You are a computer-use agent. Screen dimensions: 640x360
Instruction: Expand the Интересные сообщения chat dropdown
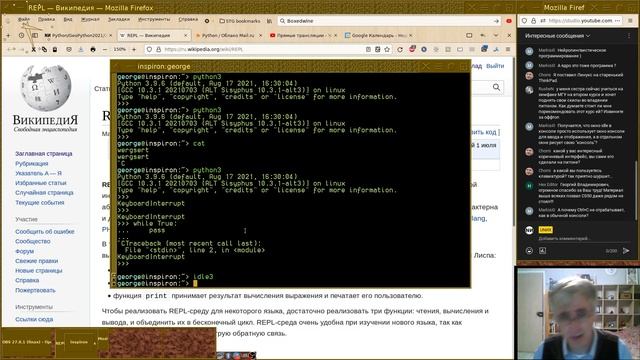(558, 36)
